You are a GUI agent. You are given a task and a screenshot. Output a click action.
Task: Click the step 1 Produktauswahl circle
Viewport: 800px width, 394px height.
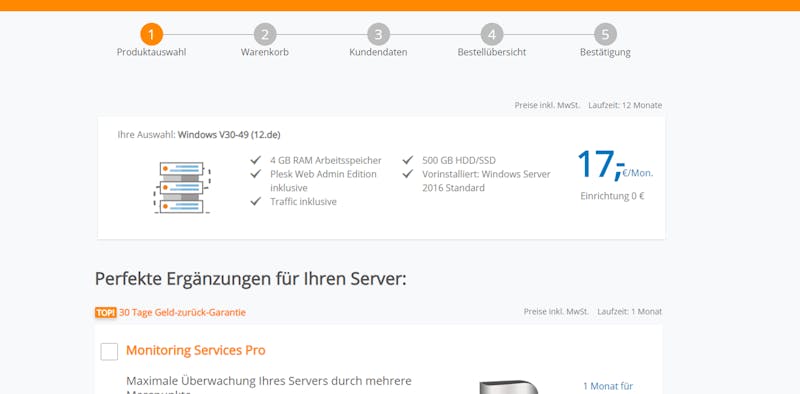[152, 35]
